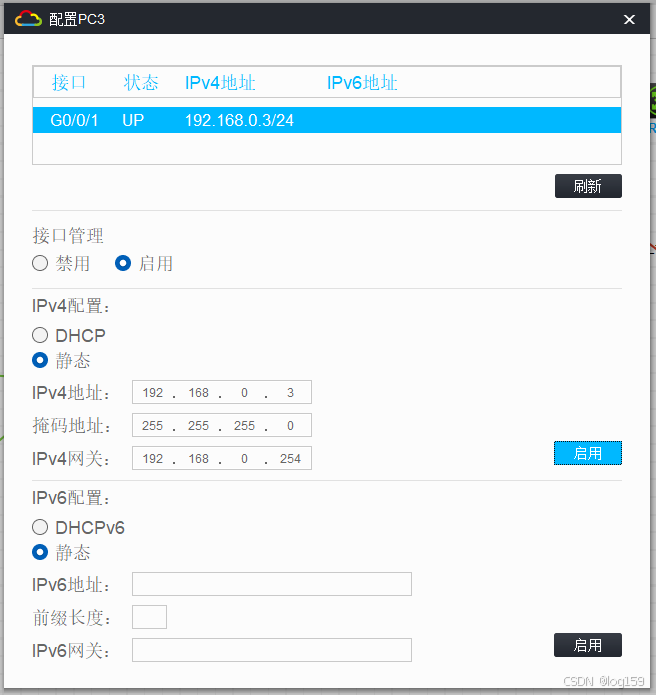Click first octet of IPv4地址 field
This screenshot has height=695, width=656.
(x=152, y=393)
